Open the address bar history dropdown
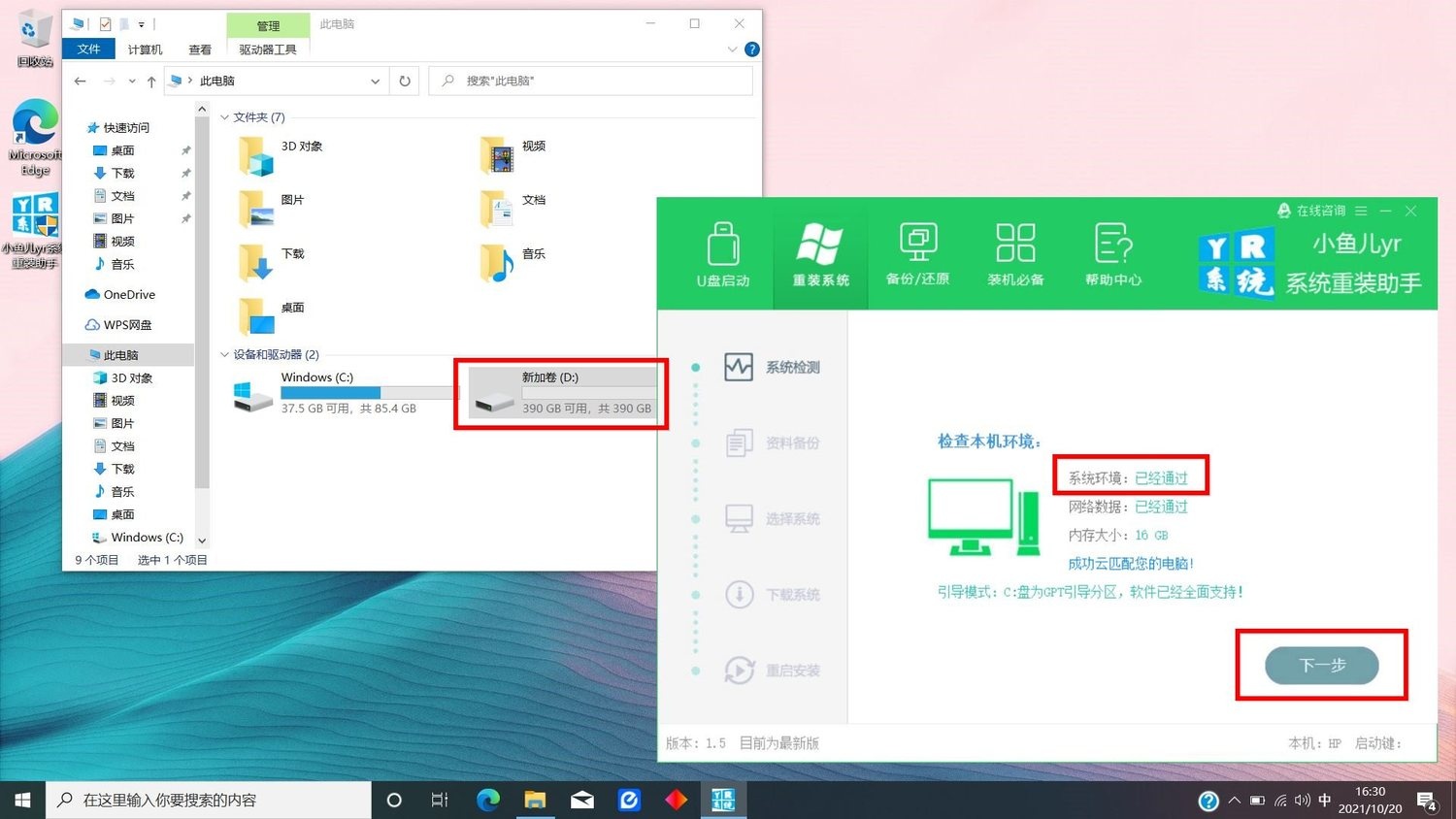The height and width of the screenshot is (819, 1456). (375, 82)
